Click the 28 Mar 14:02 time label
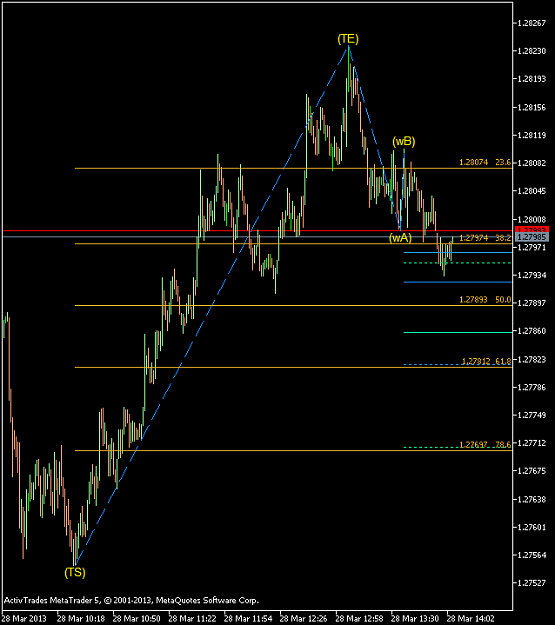 point(470,619)
